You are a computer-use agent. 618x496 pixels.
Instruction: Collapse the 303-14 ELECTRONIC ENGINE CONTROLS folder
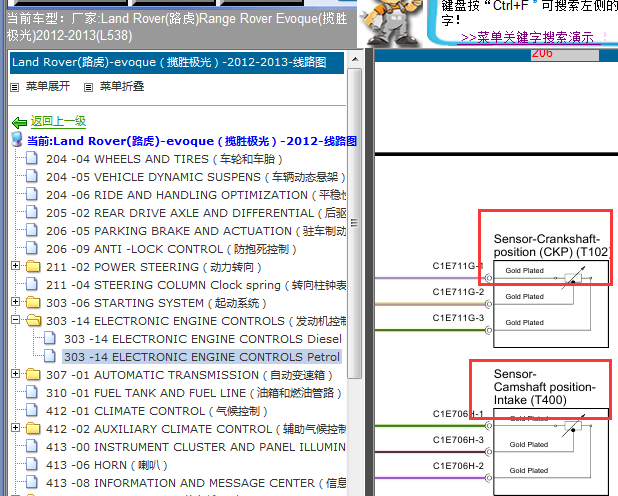[15, 320]
